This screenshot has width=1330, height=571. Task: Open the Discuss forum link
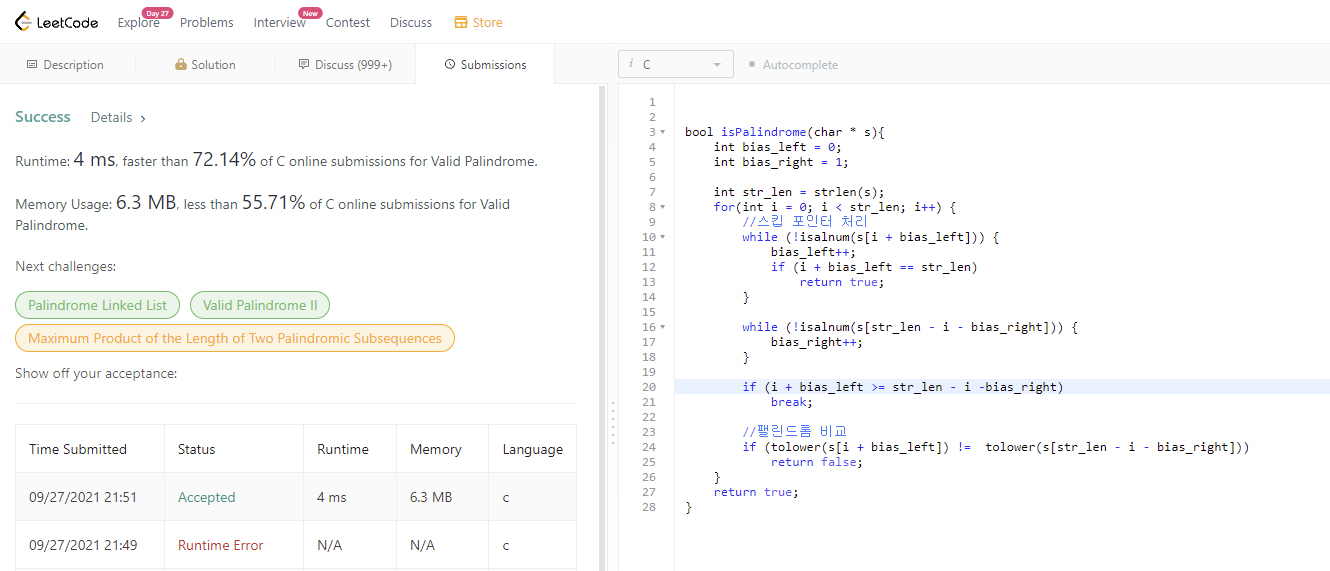coord(411,22)
